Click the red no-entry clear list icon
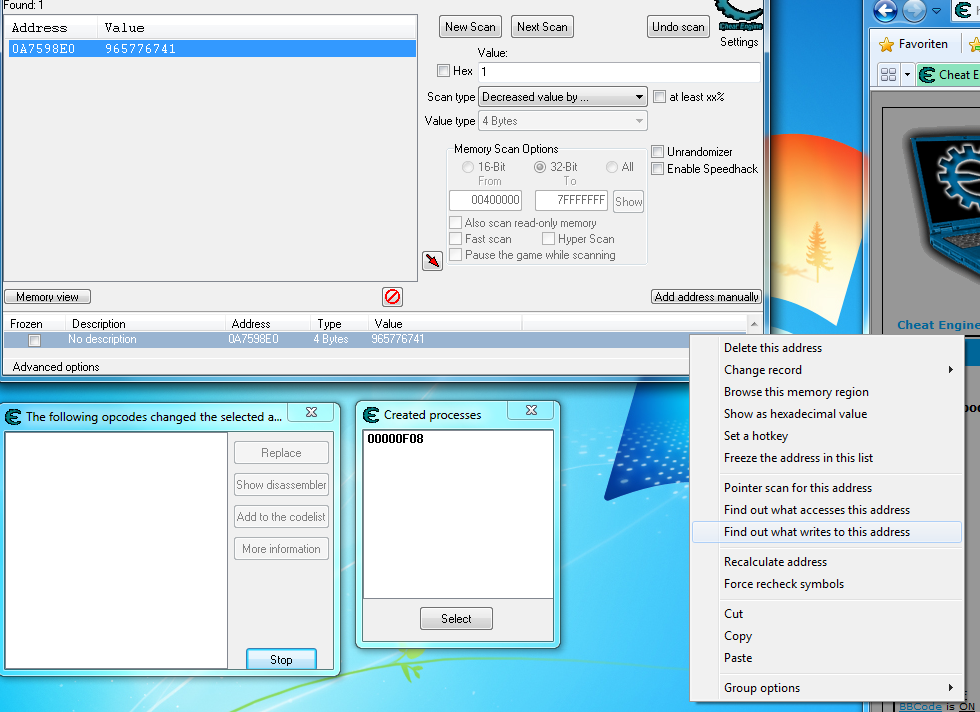Screen dimensions: 980x712 (392, 297)
